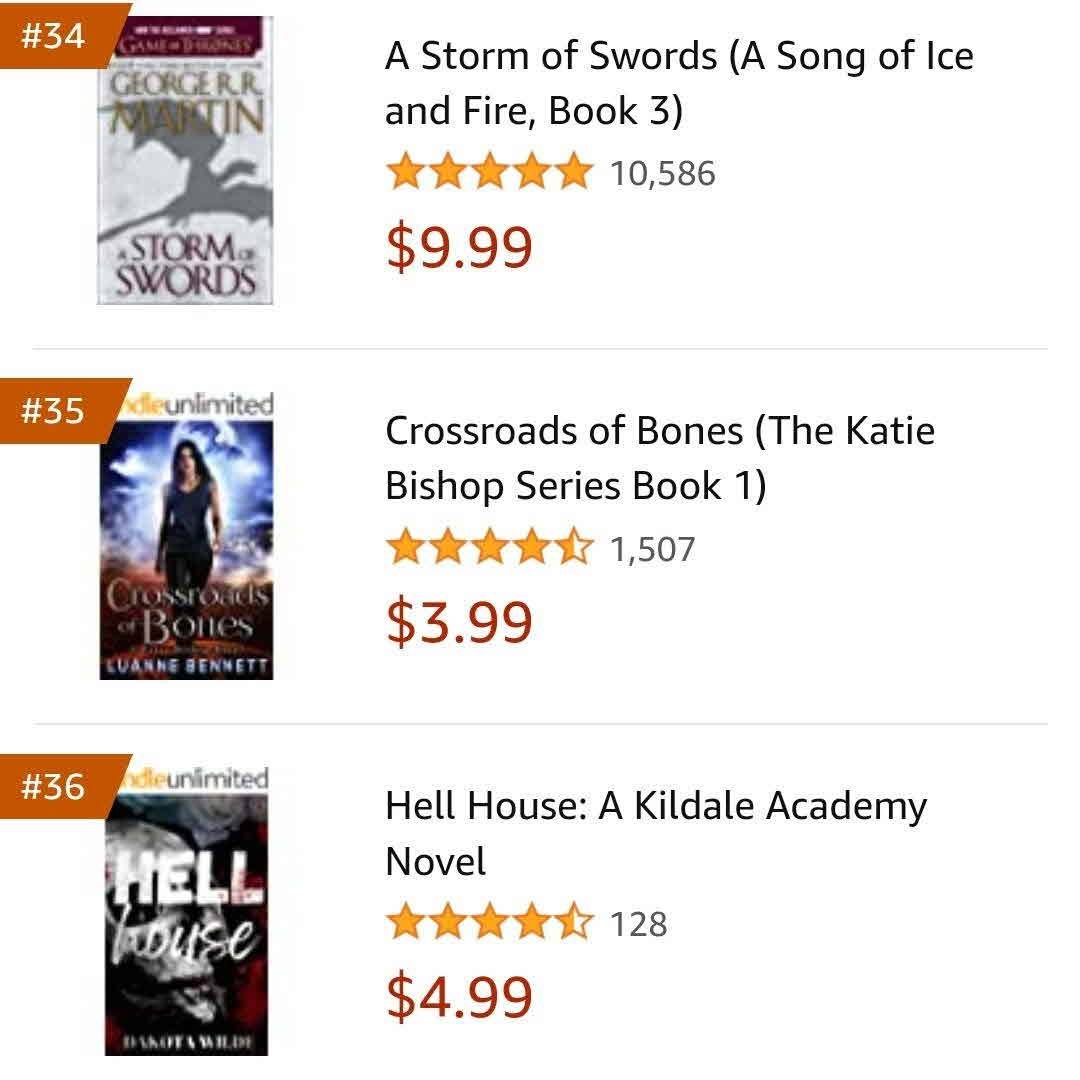Screen dimensions: 1080x1080
Task: Open A Storm of Swords title link
Action: click(x=679, y=83)
